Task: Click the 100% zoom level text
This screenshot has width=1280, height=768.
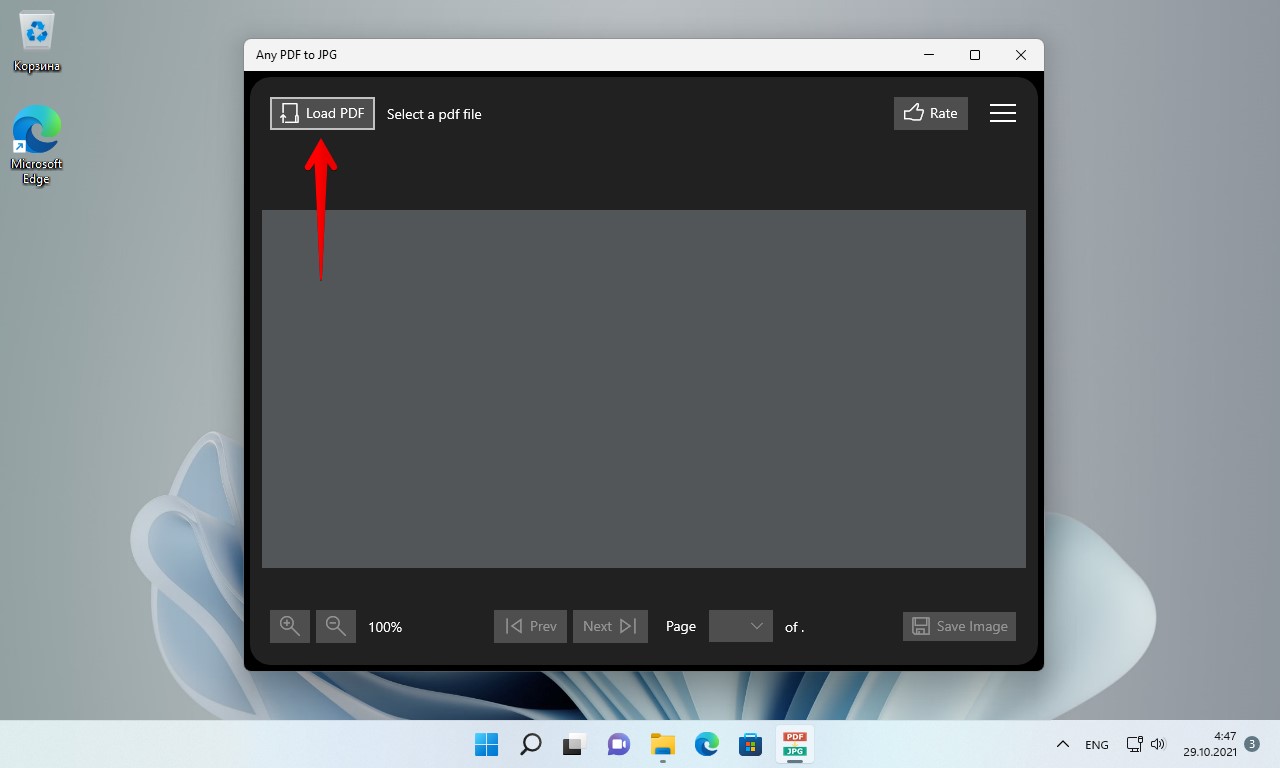Action: [385, 627]
